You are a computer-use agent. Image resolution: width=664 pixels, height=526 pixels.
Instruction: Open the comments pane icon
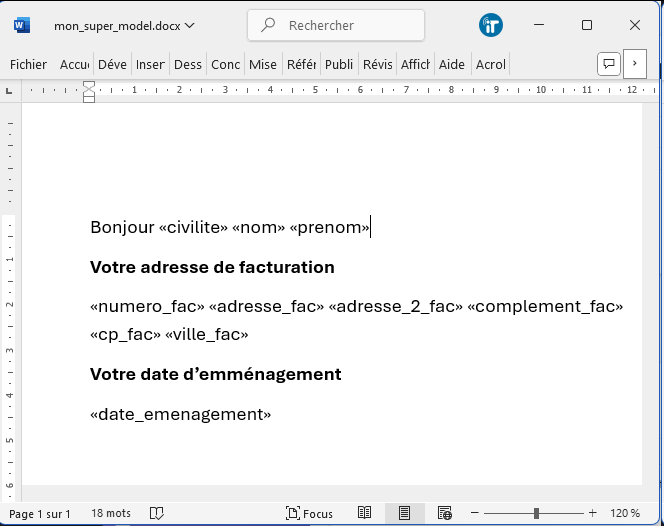click(x=608, y=64)
